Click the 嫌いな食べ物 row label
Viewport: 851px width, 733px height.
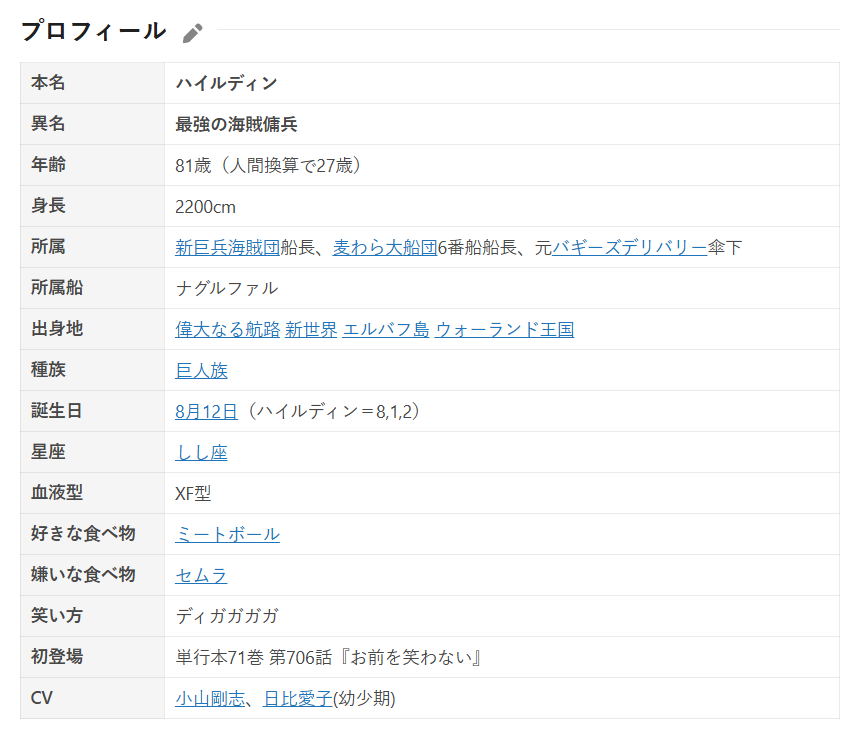coord(83,575)
